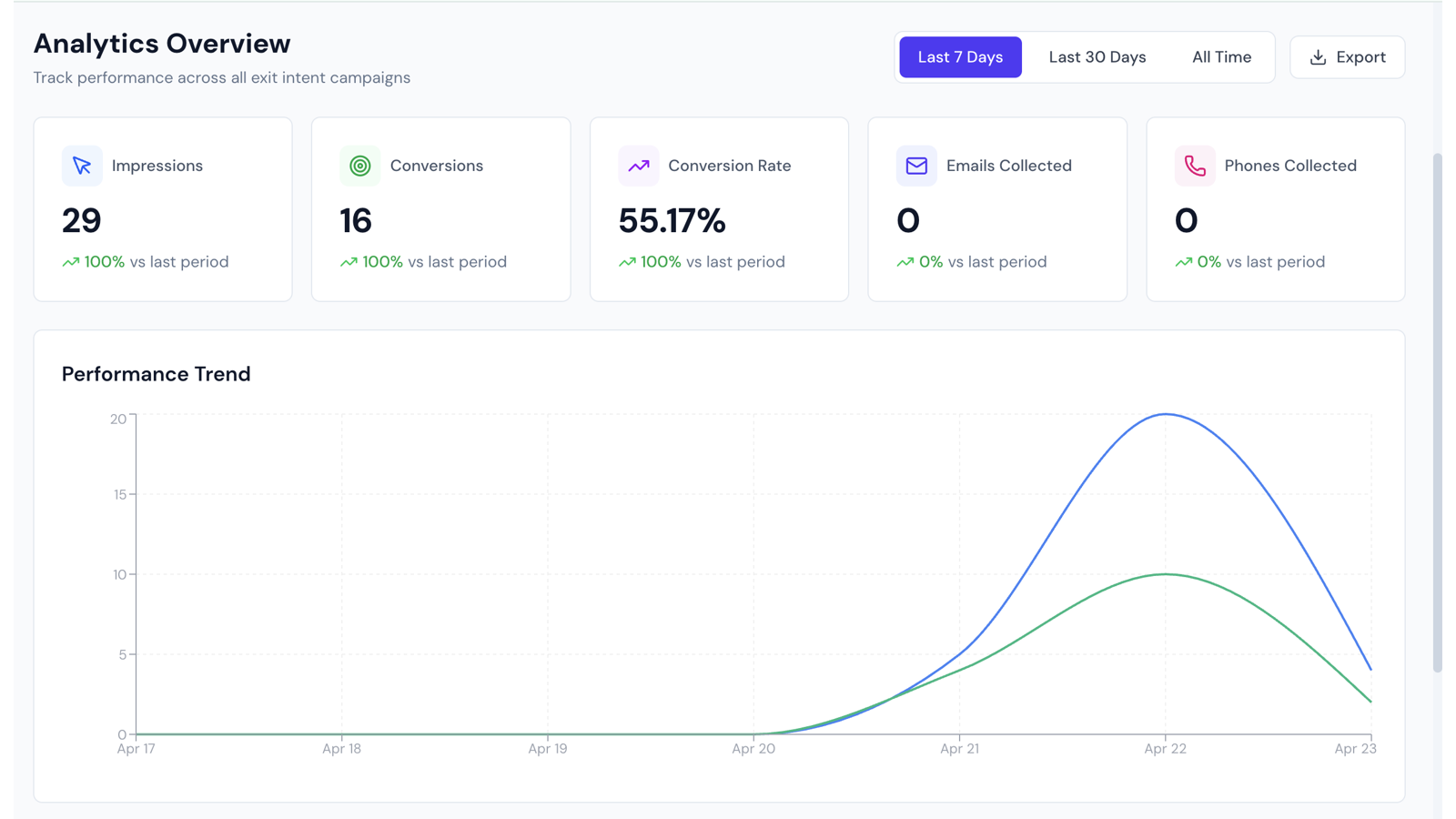Click green conversions line peak on chart
Screen dimensions: 1456x819
(1166, 574)
